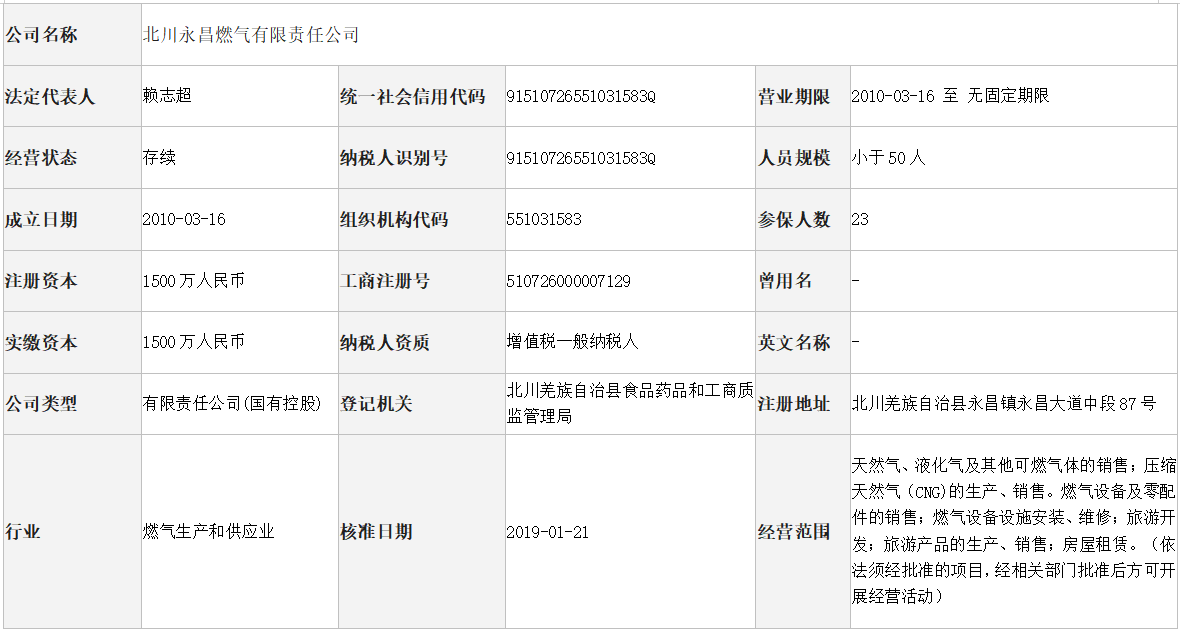Select staff size value 小于50人
Image resolution: width=1180 pixels, height=631 pixels.
point(889,157)
